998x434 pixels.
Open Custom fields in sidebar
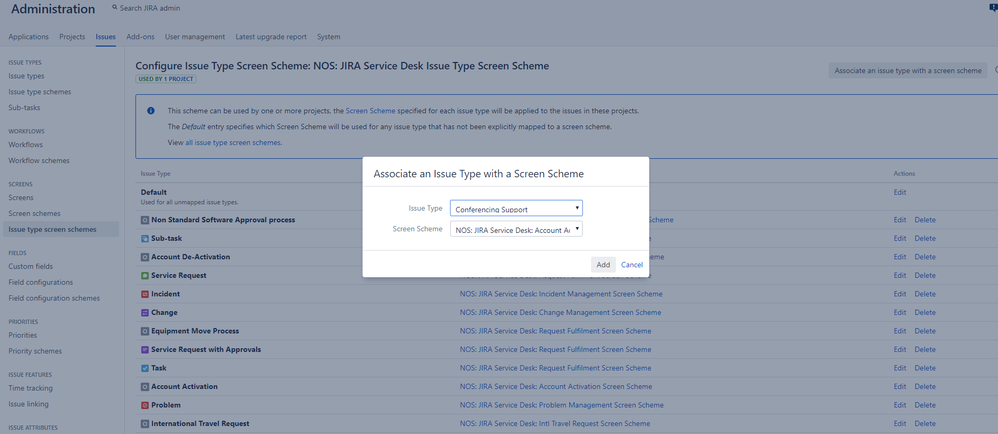click(x=31, y=267)
